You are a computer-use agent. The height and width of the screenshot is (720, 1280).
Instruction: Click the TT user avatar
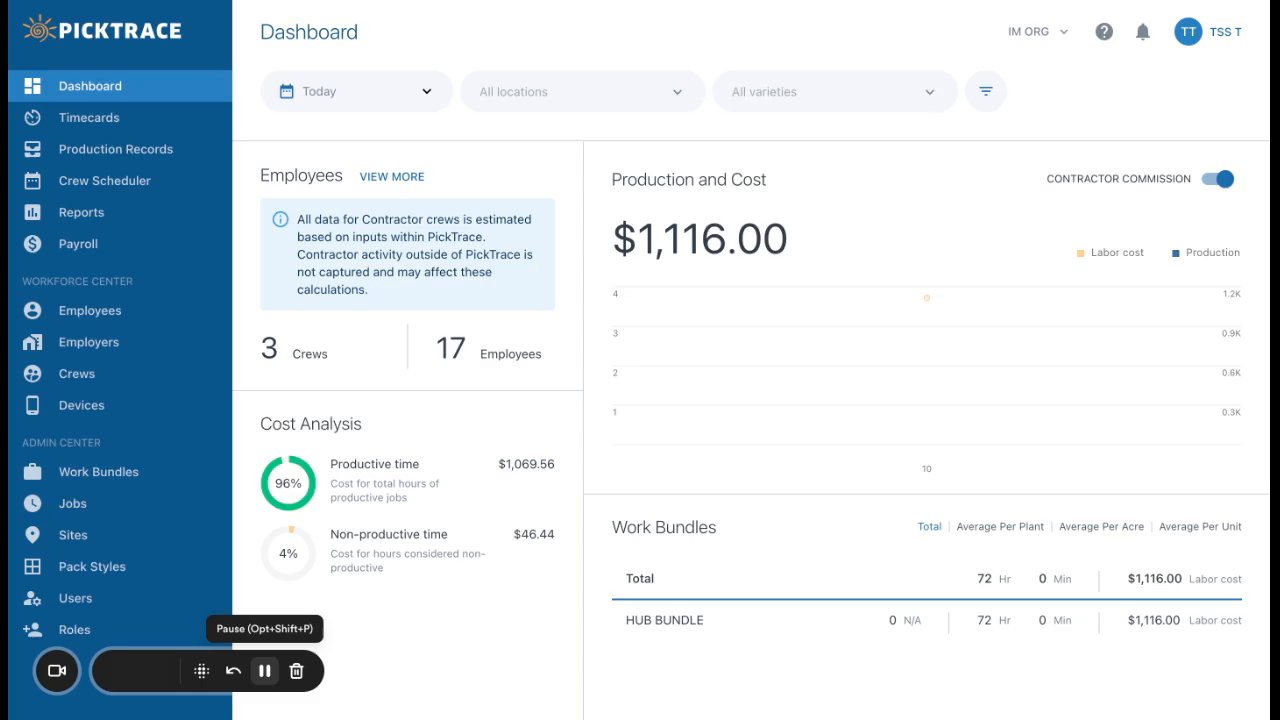1188,32
